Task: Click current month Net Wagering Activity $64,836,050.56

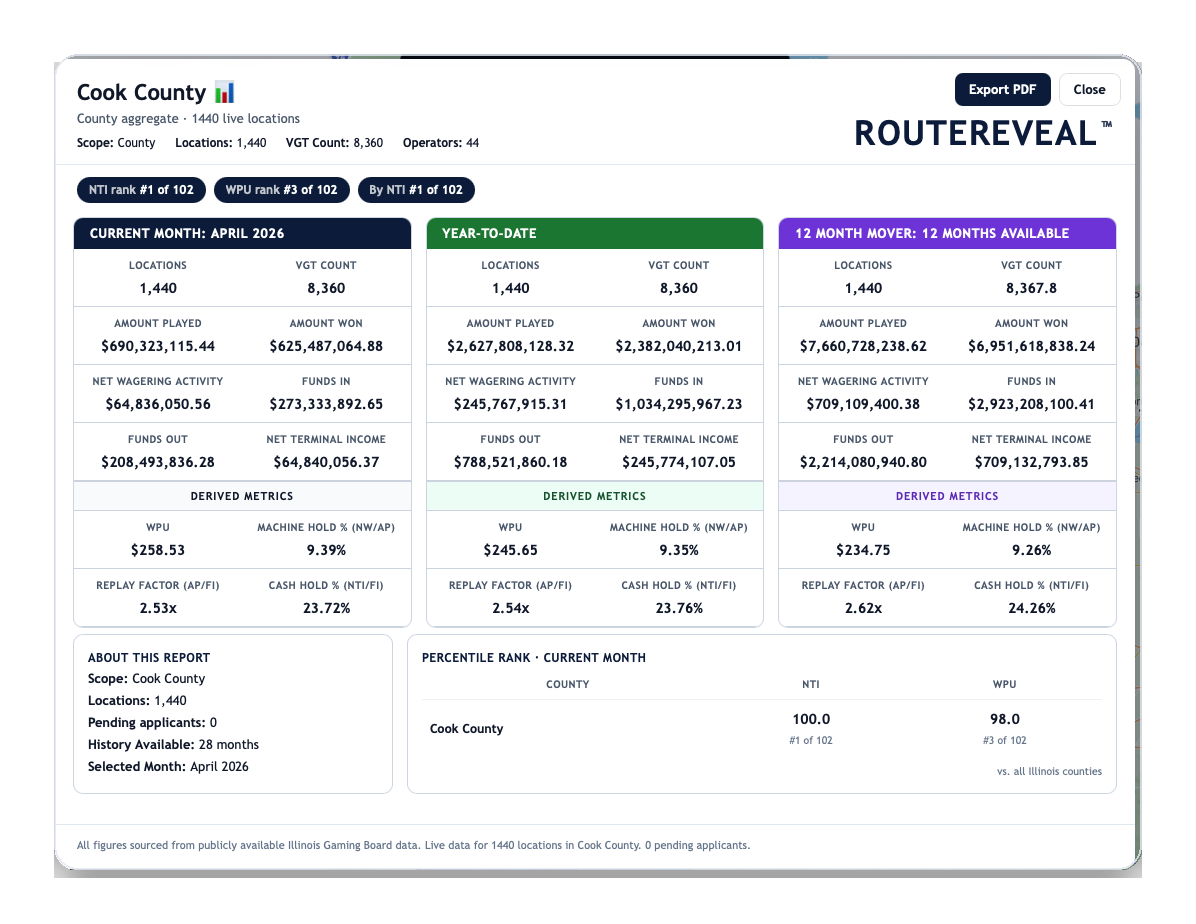Action: pos(158,404)
